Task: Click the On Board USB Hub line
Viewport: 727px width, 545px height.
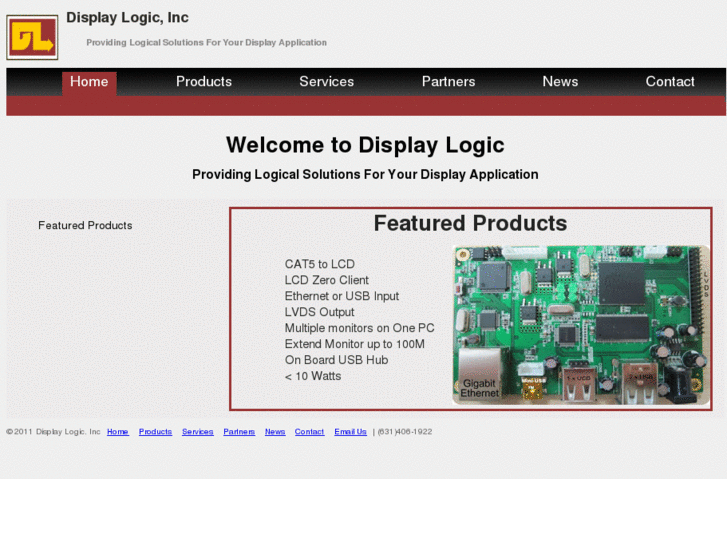Action: [336, 360]
